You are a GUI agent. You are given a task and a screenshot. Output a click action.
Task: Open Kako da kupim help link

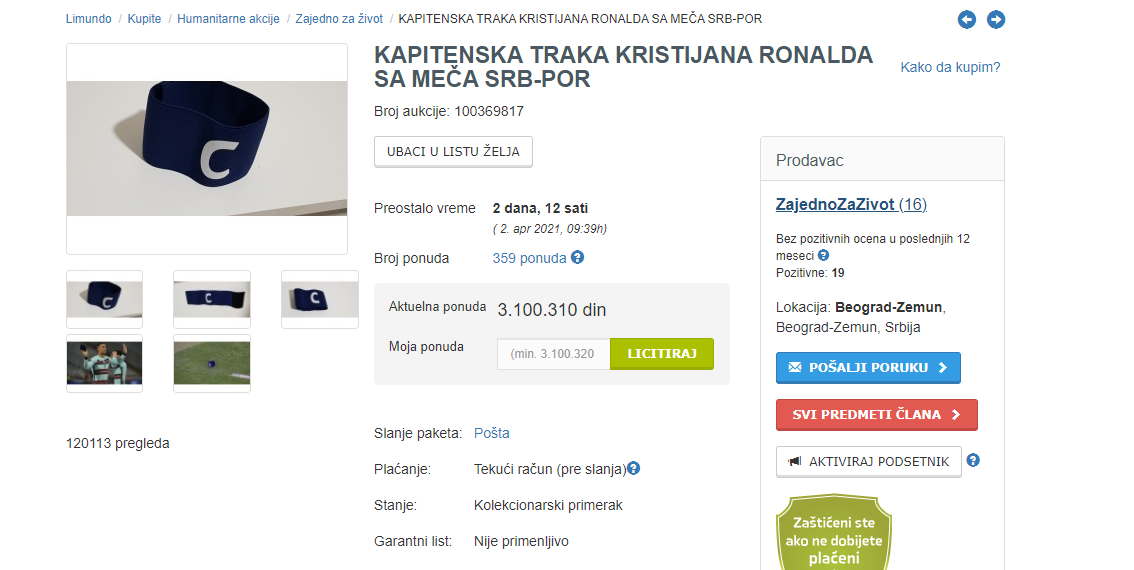[x=950, y=67]
